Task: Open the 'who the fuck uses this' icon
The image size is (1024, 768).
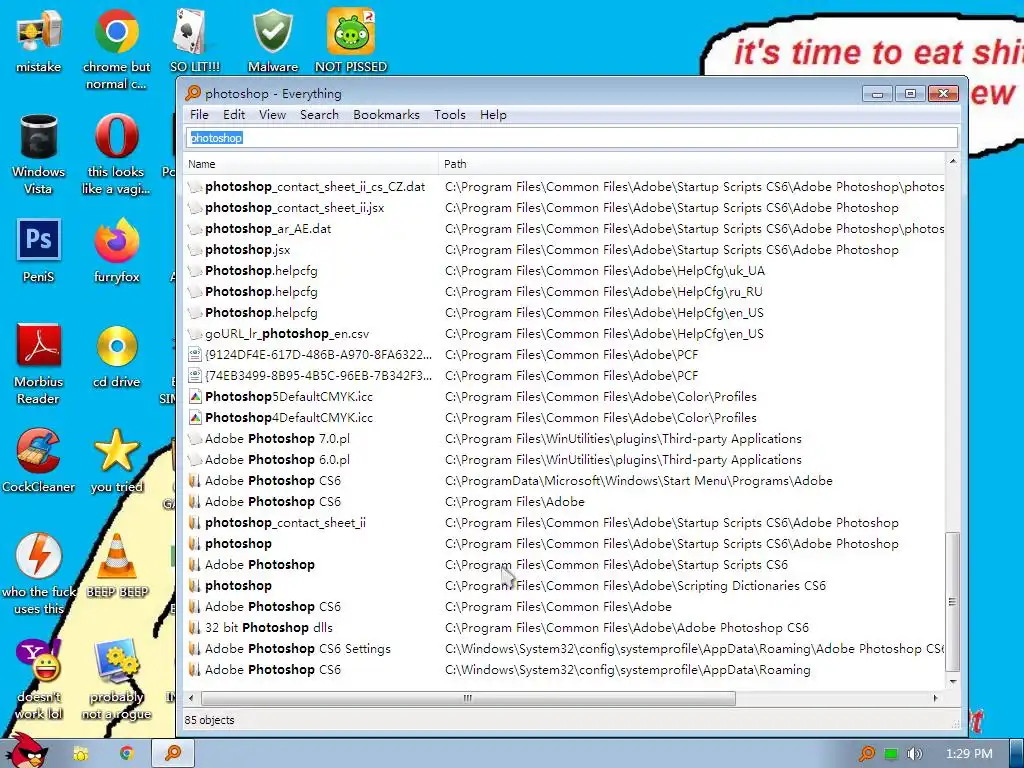Action: pyautogui.click(x=39, y=575)
